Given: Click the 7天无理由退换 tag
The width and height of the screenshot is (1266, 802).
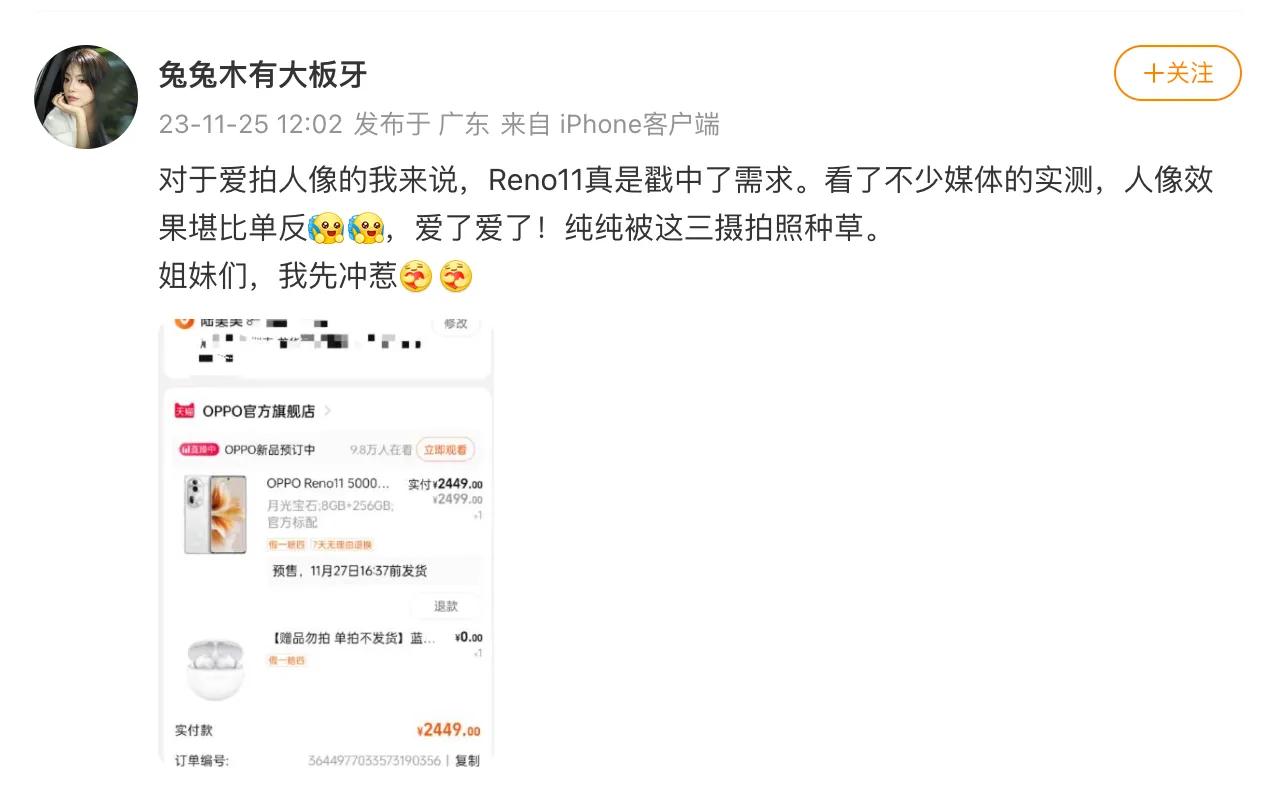Looking at the screenshot, I should pyautogui.click(x=341, y=545).
